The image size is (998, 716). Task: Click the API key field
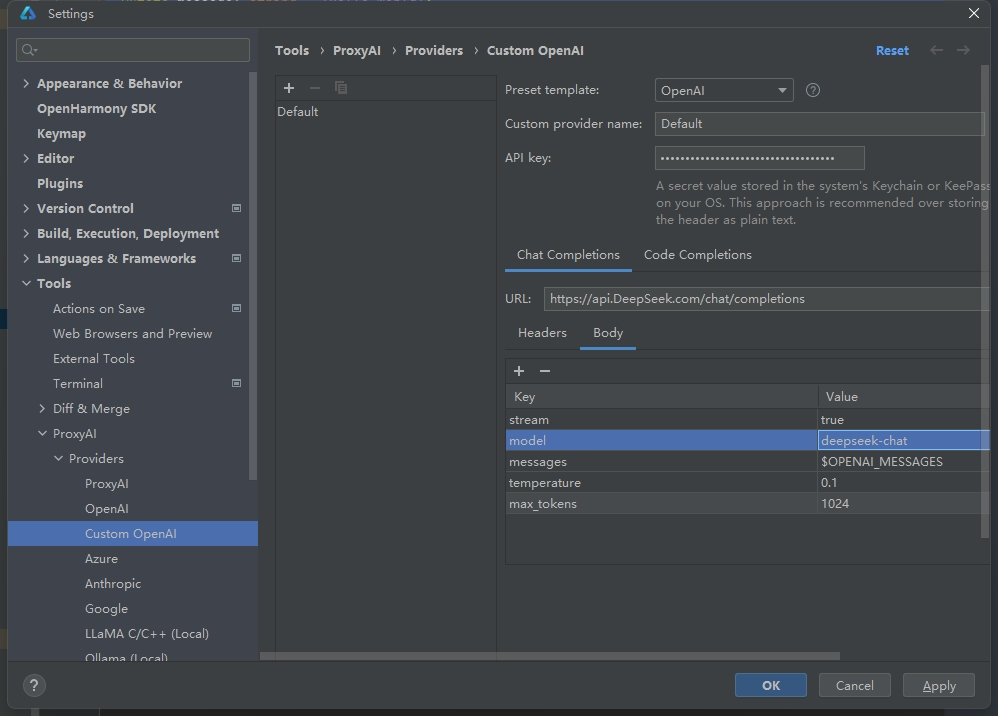coord(759,158)
